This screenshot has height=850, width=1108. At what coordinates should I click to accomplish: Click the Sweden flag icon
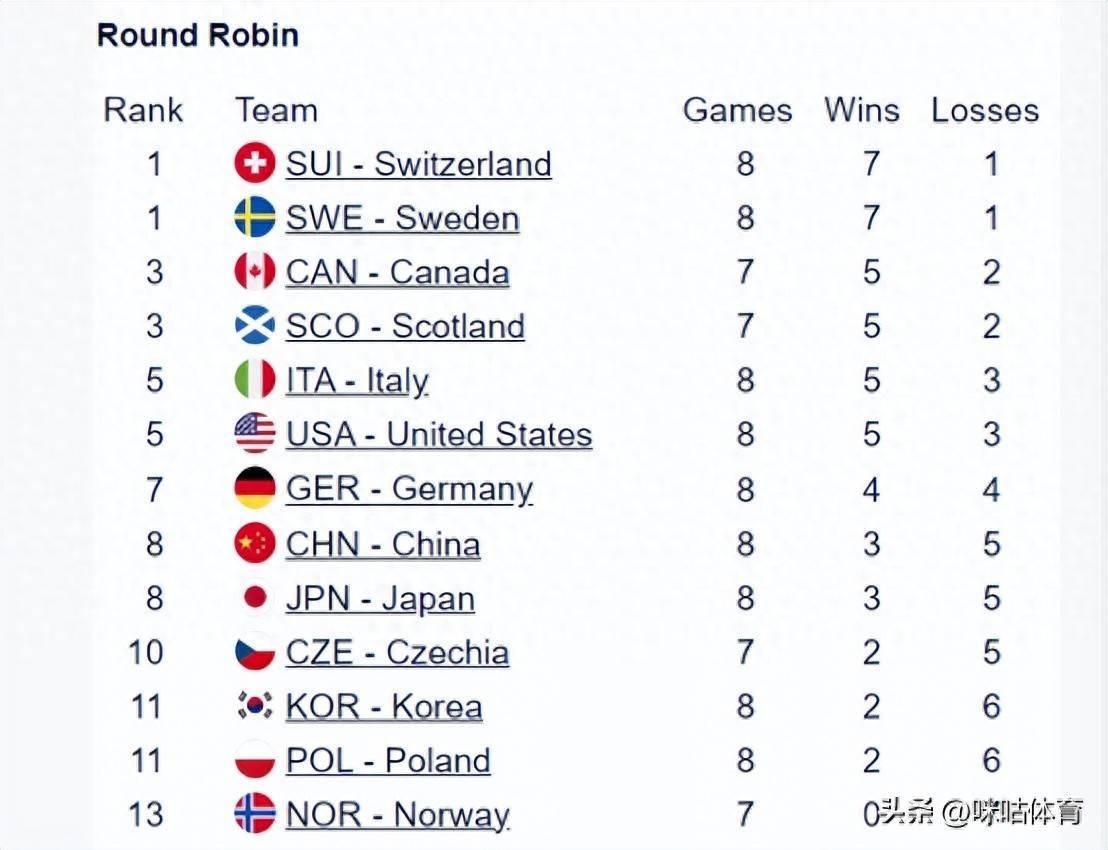255,218
